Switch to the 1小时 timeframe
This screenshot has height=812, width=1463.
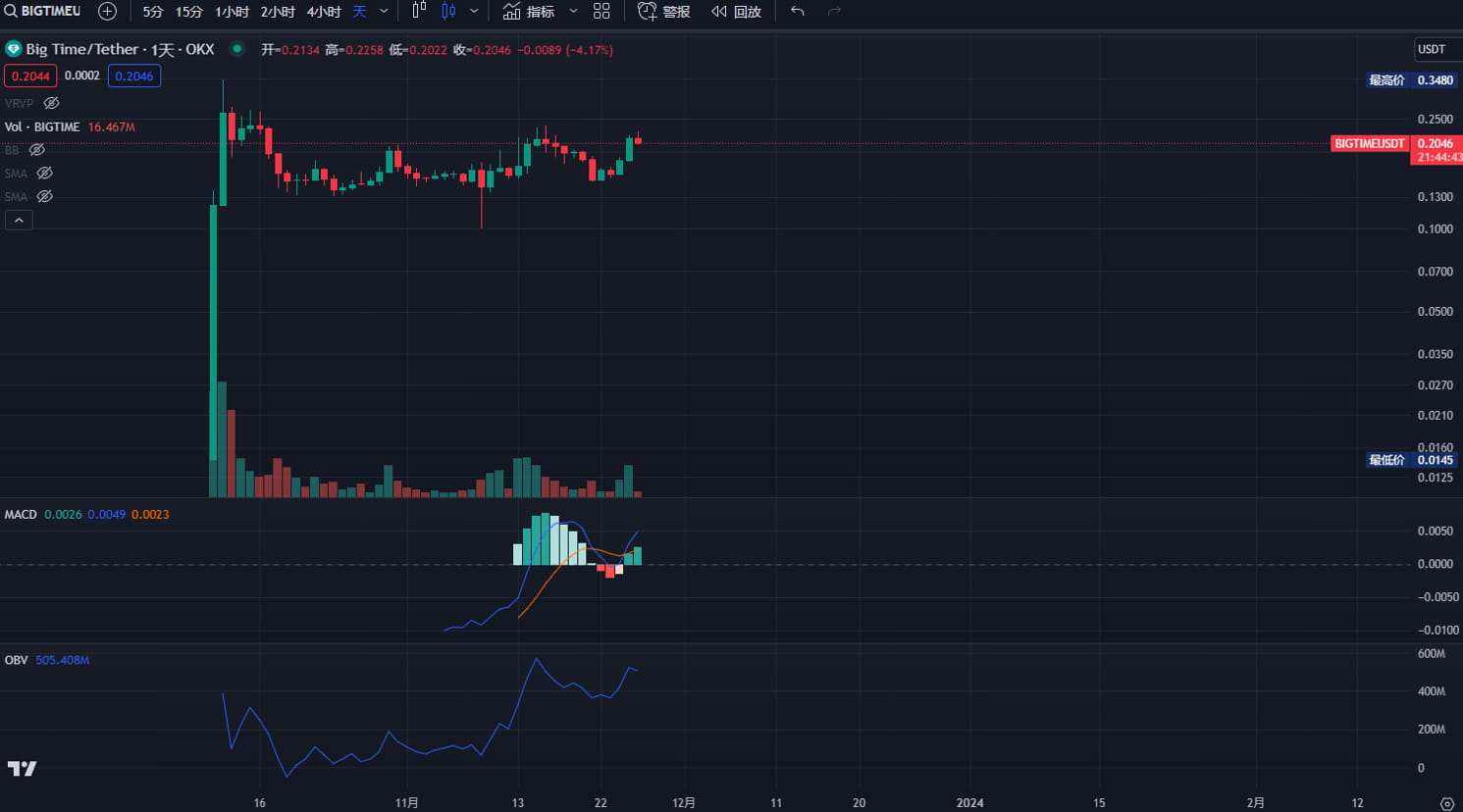pyautogui.click(x=232, y=12)
